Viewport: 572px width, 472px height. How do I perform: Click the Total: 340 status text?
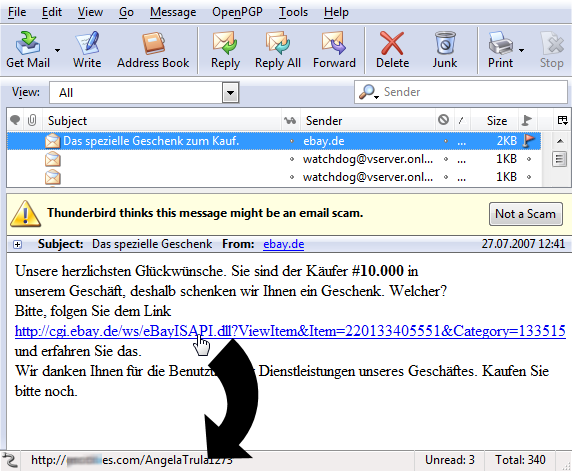point(520,460)
